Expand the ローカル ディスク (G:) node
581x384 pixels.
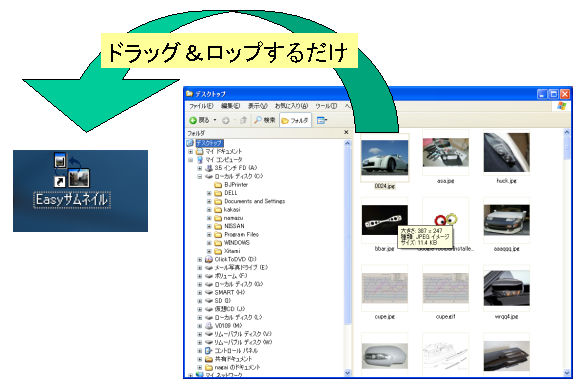pos(200,284)
